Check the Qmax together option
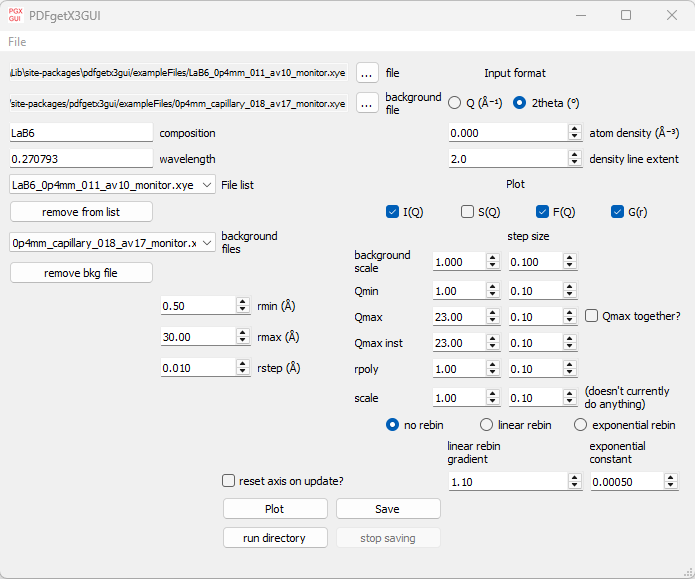 [591, 316]
